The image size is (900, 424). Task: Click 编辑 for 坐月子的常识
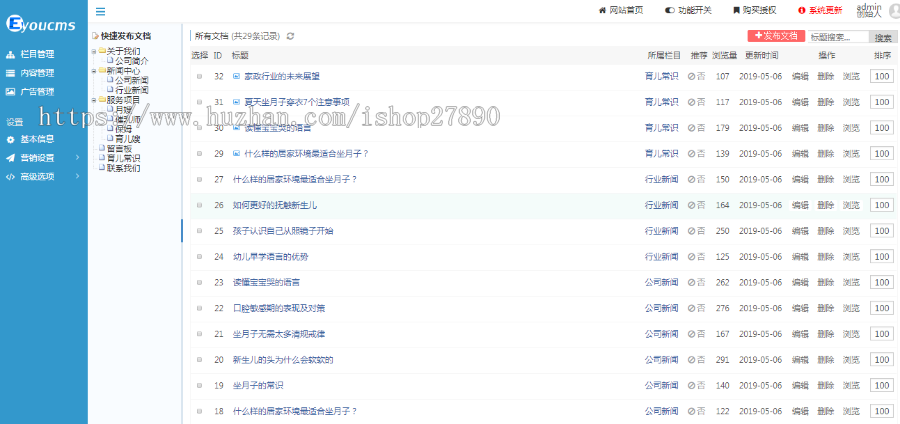coord(800,386)
